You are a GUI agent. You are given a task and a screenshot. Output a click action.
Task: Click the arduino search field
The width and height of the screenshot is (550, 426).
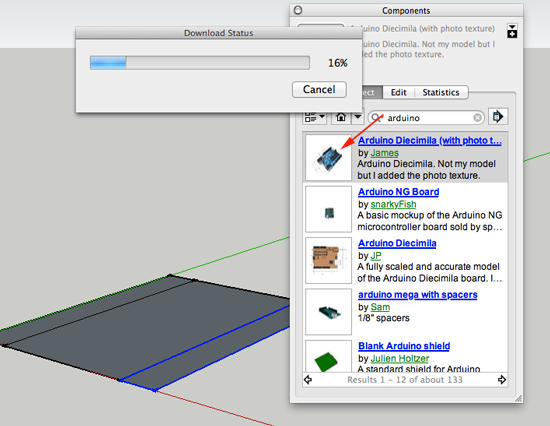tap(426, 118)
